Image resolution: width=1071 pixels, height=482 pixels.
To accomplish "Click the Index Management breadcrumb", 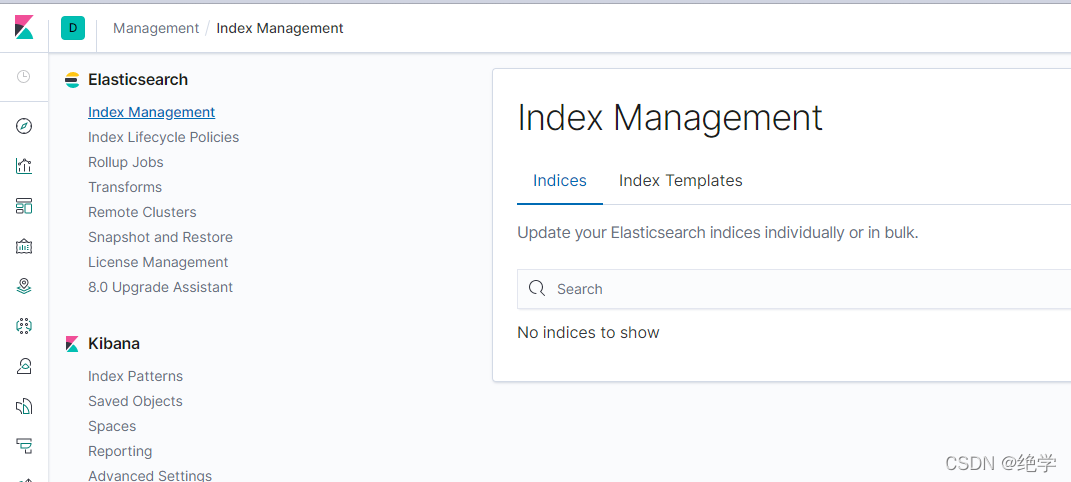I will [280, 28].
